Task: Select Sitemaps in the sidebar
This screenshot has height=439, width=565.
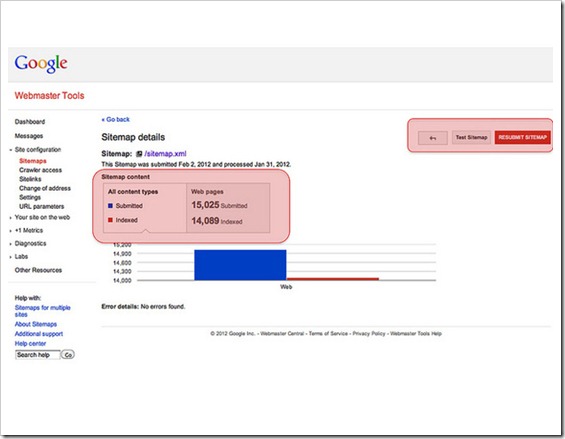Action: (x=33, y=161)
